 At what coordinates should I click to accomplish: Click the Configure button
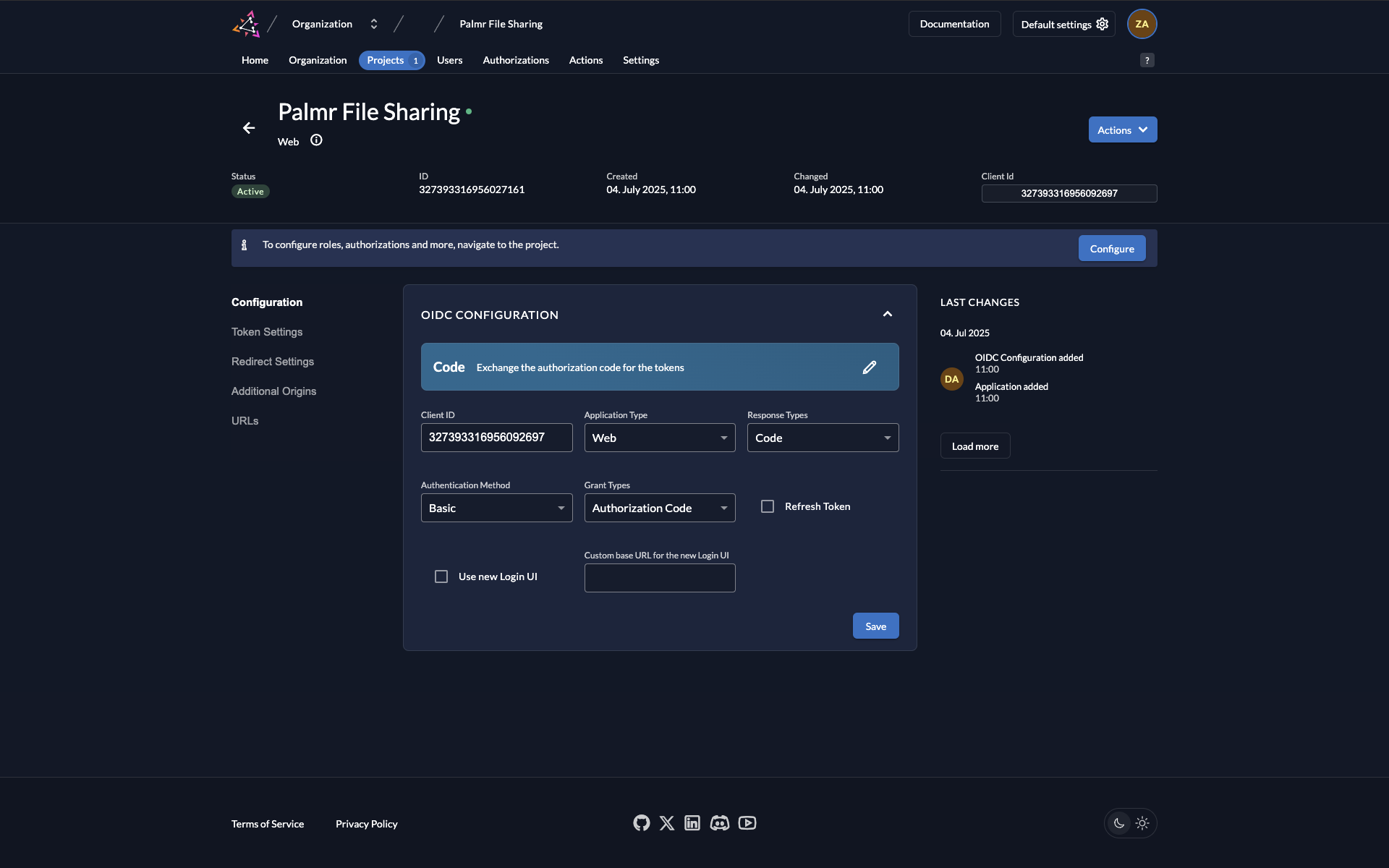1112,248
